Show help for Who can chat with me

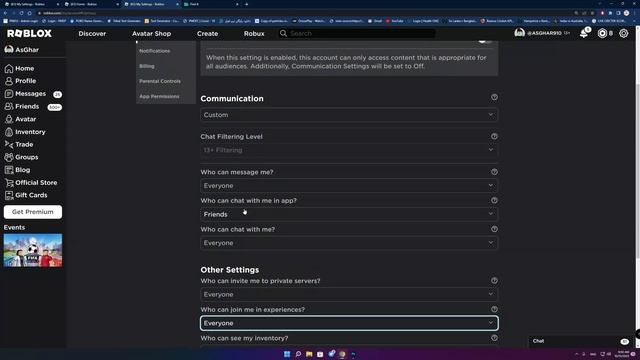(x=494, y=229)
